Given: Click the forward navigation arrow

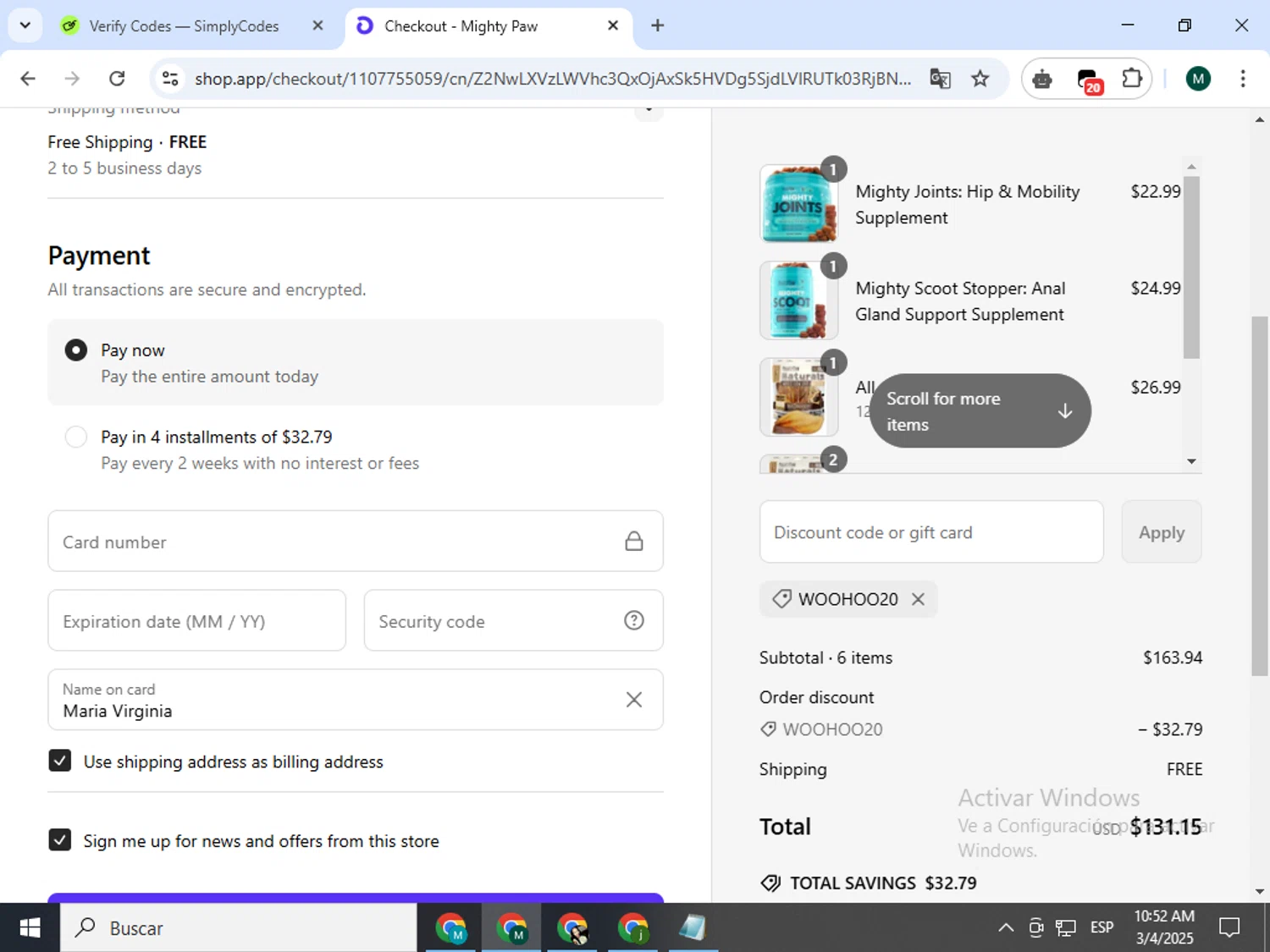Looking at the screenshot, I should tap(72, 79).
